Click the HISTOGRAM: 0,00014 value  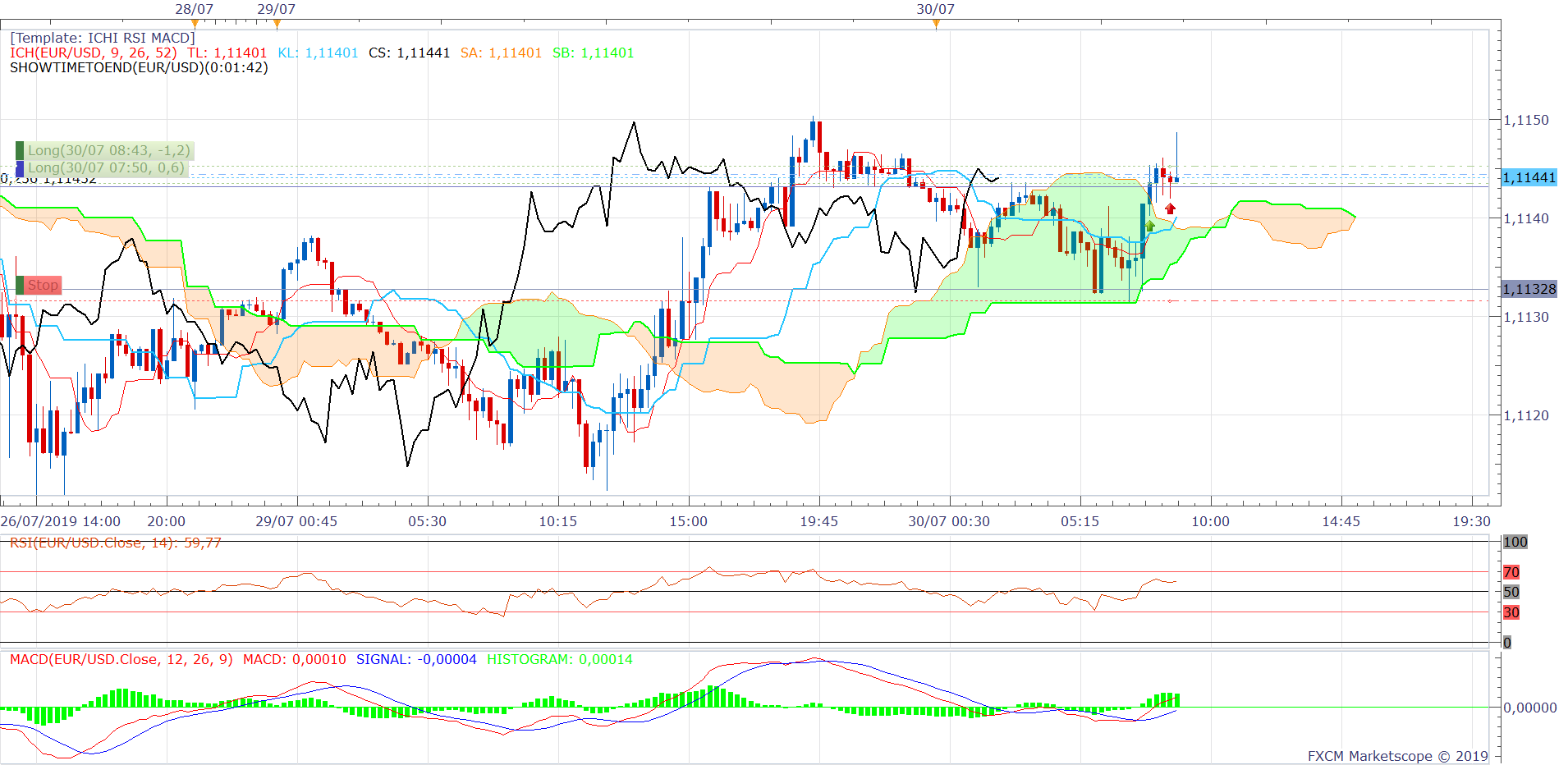pyautogui.click(x=560, y=659)
